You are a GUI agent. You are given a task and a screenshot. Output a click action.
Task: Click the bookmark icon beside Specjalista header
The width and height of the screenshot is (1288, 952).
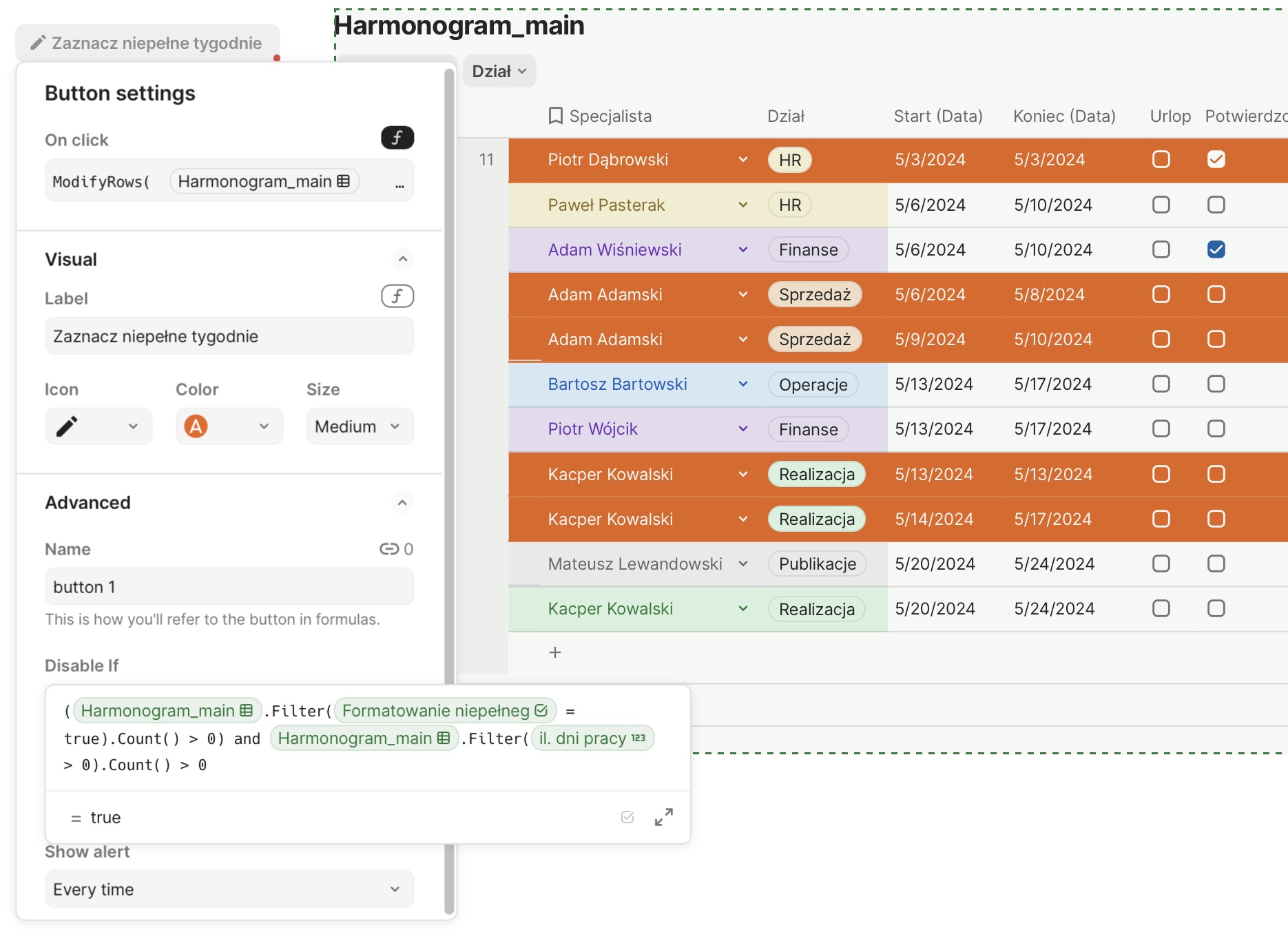coord(555,116)
